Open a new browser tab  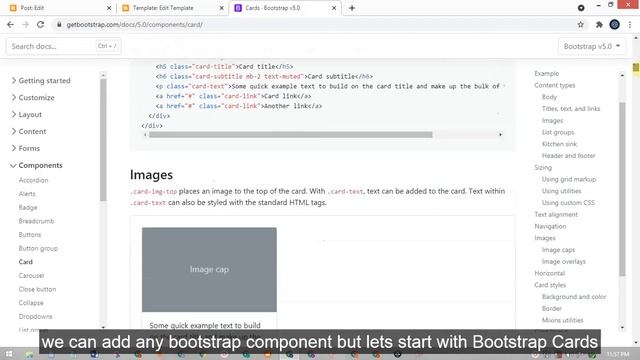pos(352,8)
